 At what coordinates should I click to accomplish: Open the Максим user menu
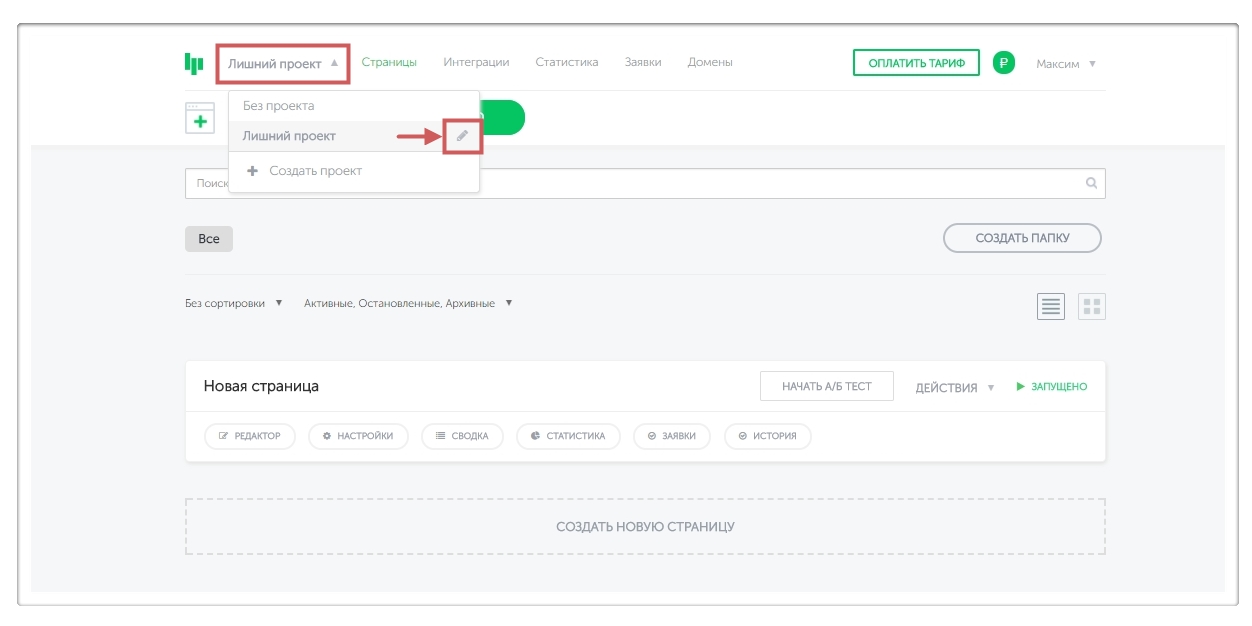click(x=1065, y=64)
